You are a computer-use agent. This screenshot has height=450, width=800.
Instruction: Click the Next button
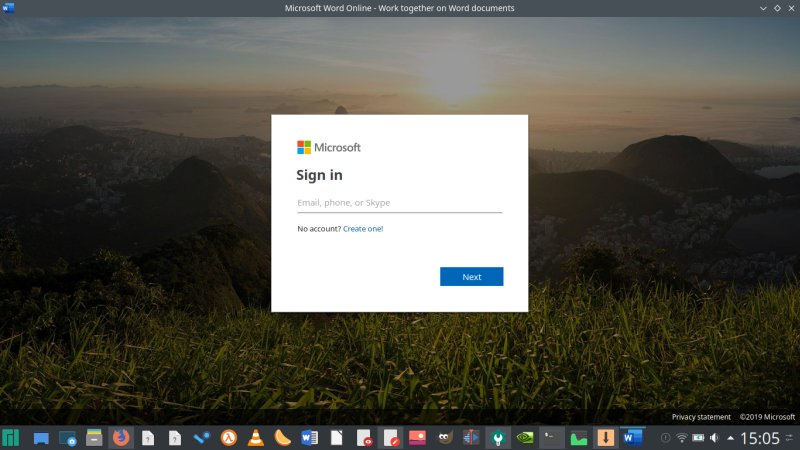[x=471, y=277]
